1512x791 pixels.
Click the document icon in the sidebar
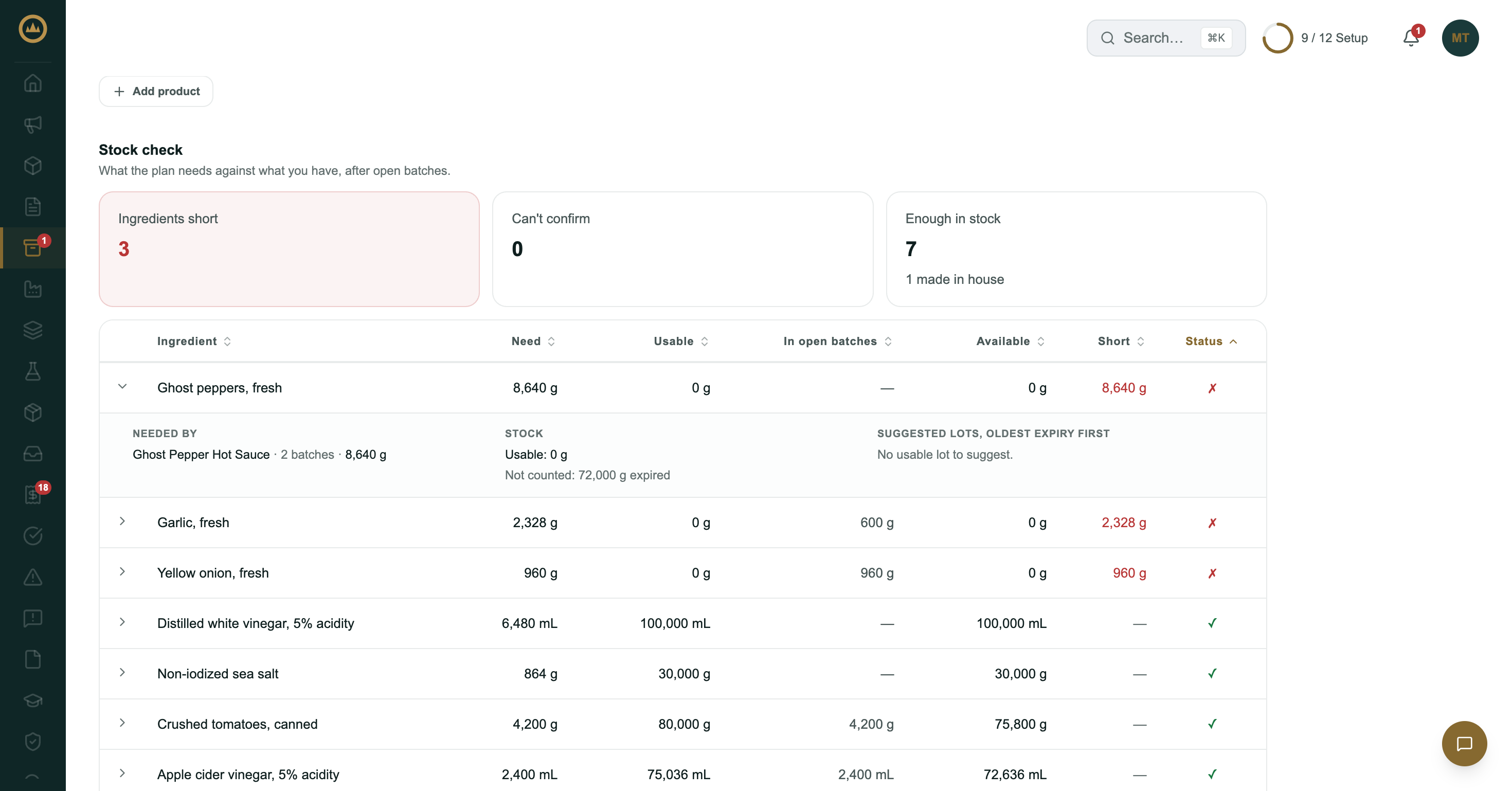(x=33, y=207)
